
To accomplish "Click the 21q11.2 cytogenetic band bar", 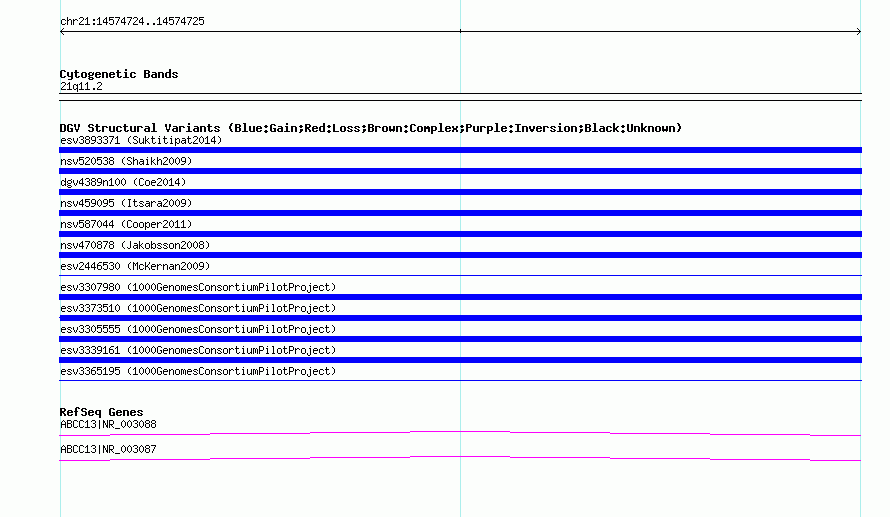I will pyautogui.click(x=460, y=97).
